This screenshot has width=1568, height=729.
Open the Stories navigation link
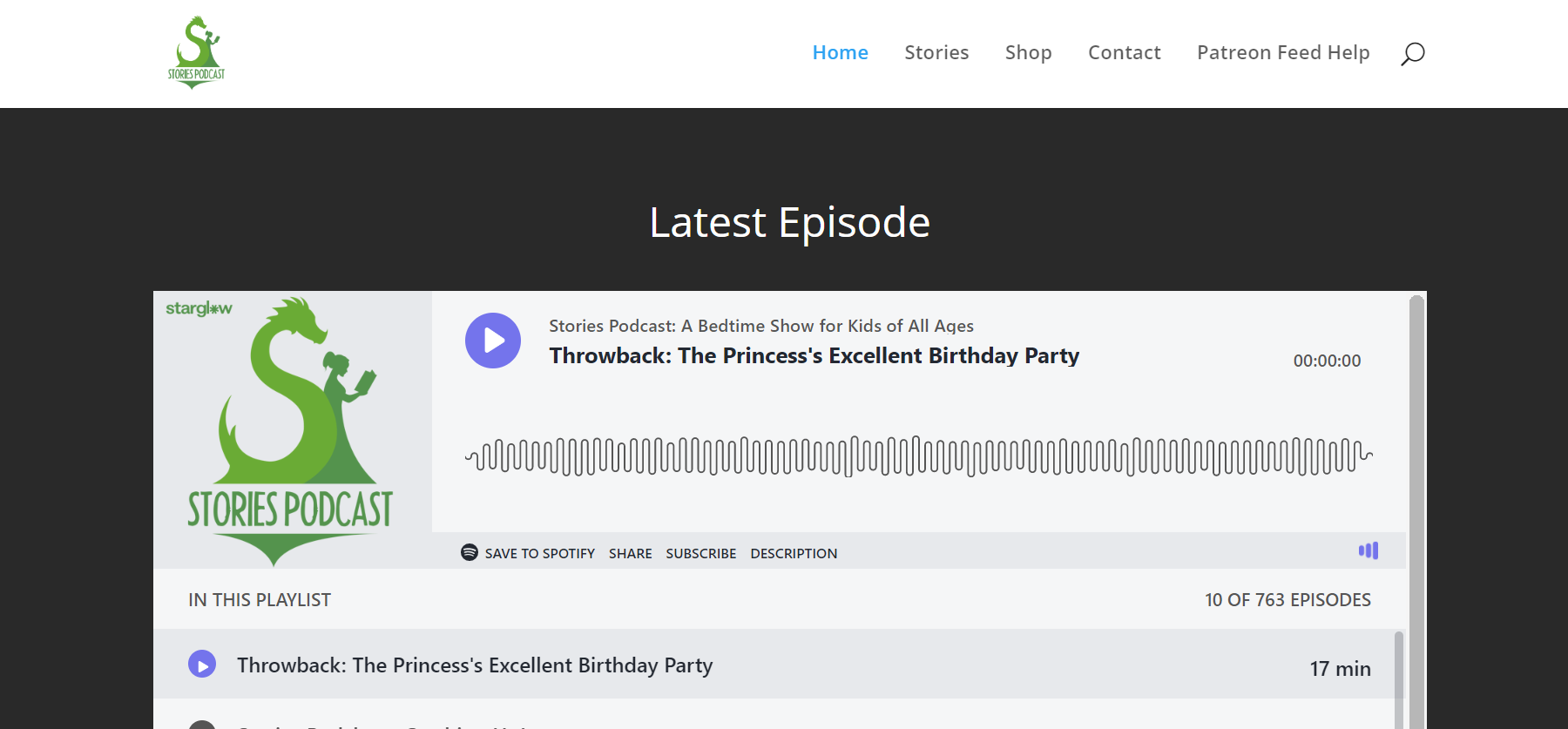936,53
